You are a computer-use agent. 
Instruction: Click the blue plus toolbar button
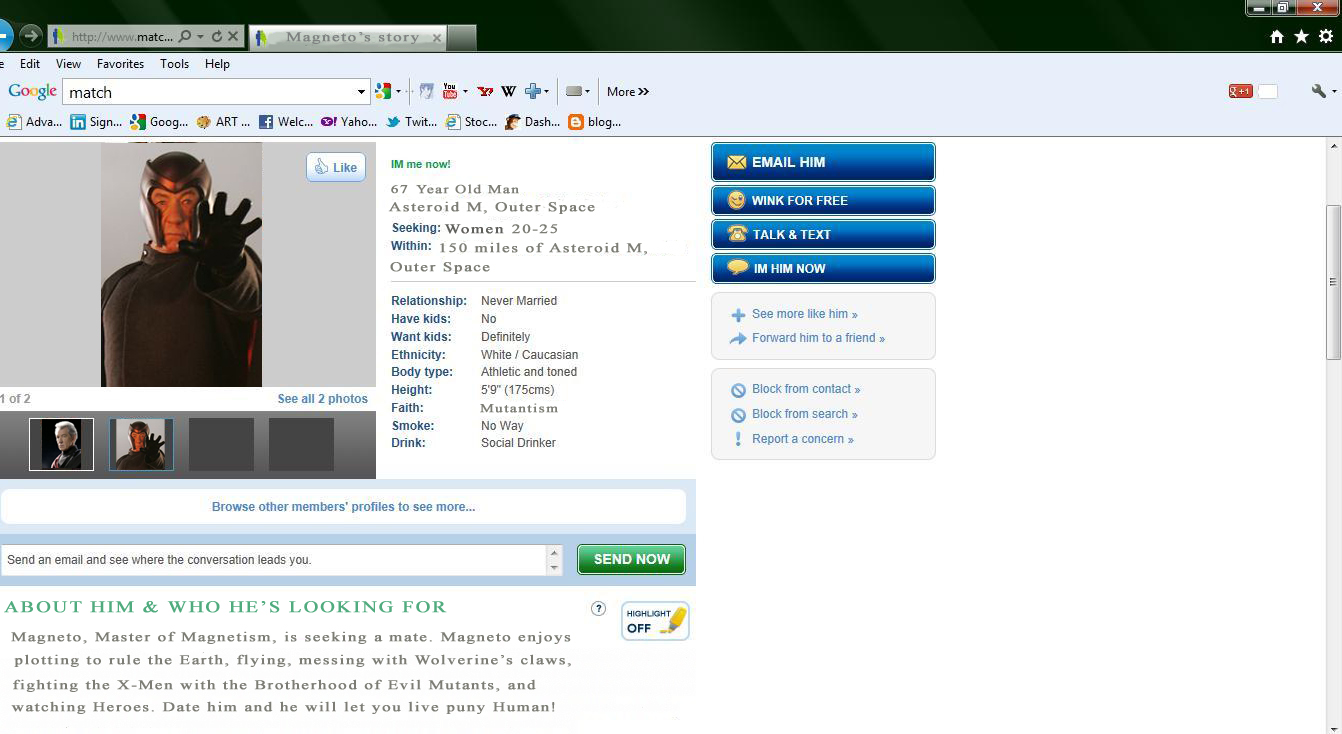click(x=533, y=91)
